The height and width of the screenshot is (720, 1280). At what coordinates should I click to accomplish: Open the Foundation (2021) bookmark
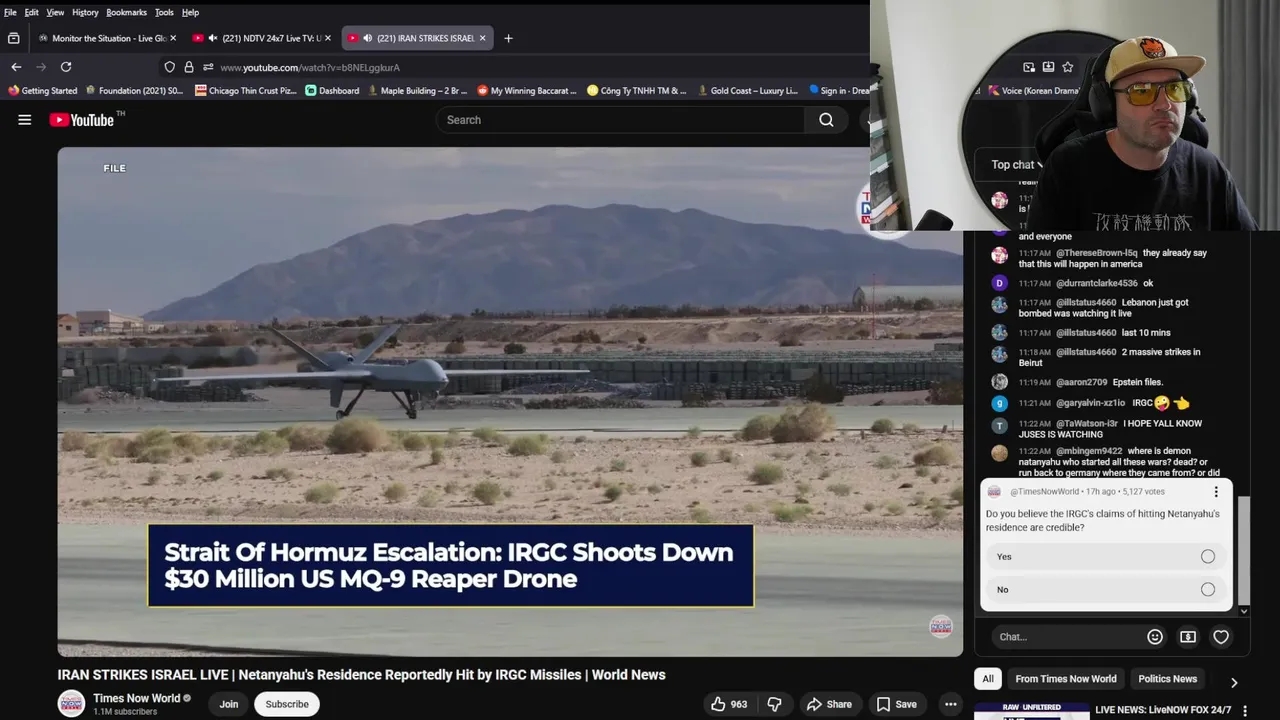pyautogui.click(x=134, y=91)
